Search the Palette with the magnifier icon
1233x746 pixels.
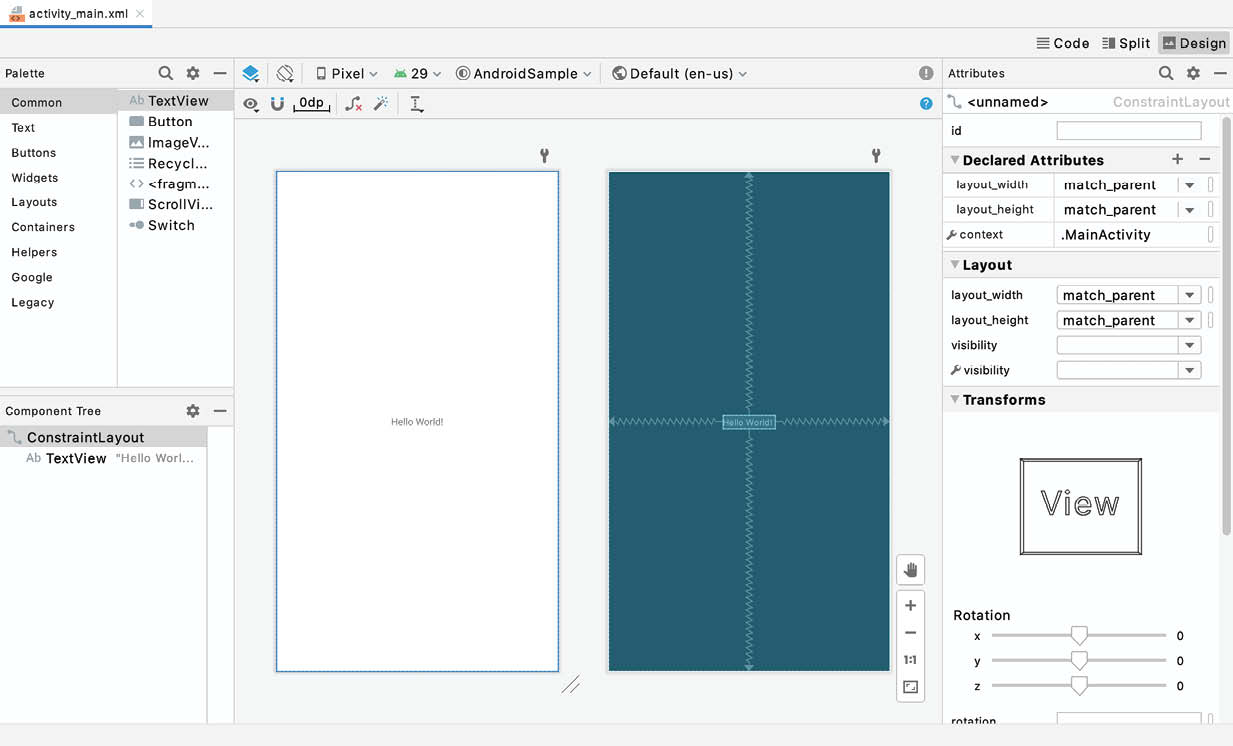pyautogui.click(x=166, y=73)
